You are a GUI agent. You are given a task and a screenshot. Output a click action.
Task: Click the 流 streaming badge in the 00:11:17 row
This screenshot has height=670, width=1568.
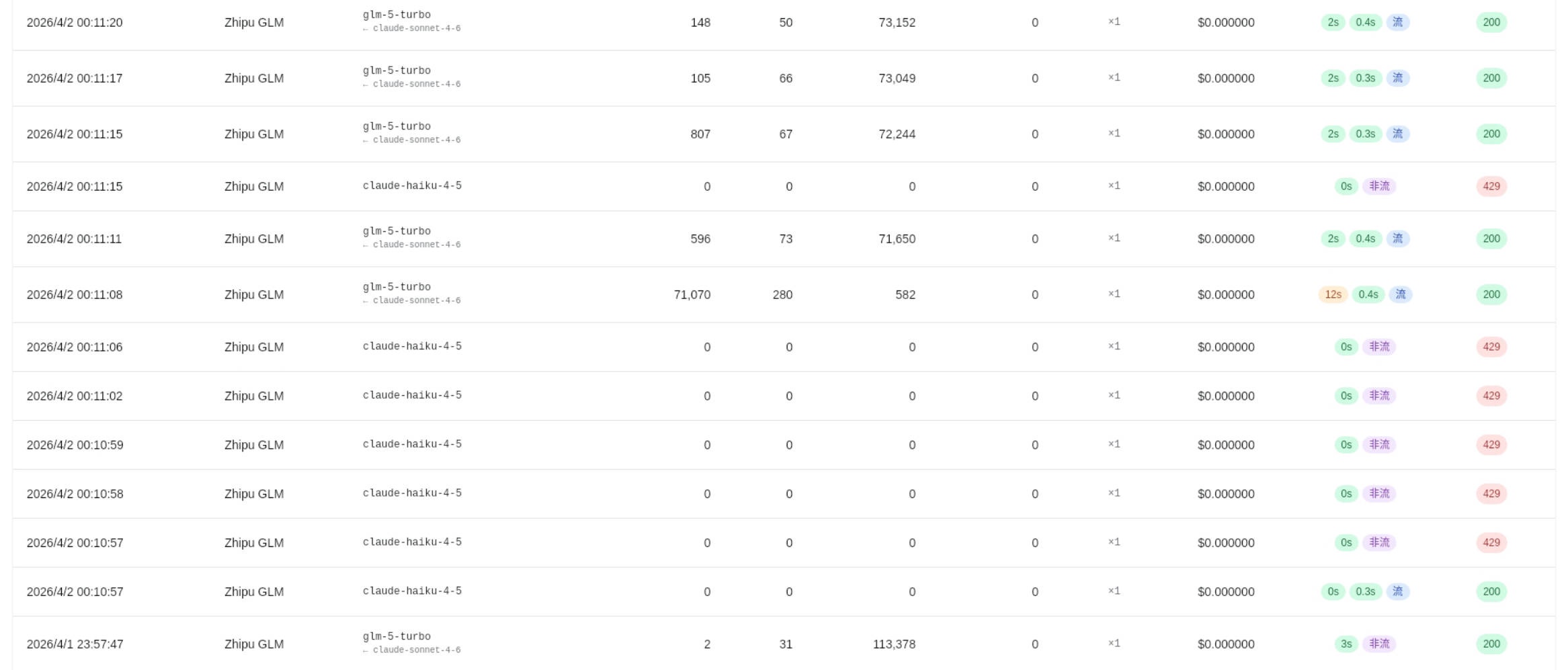1397,78
